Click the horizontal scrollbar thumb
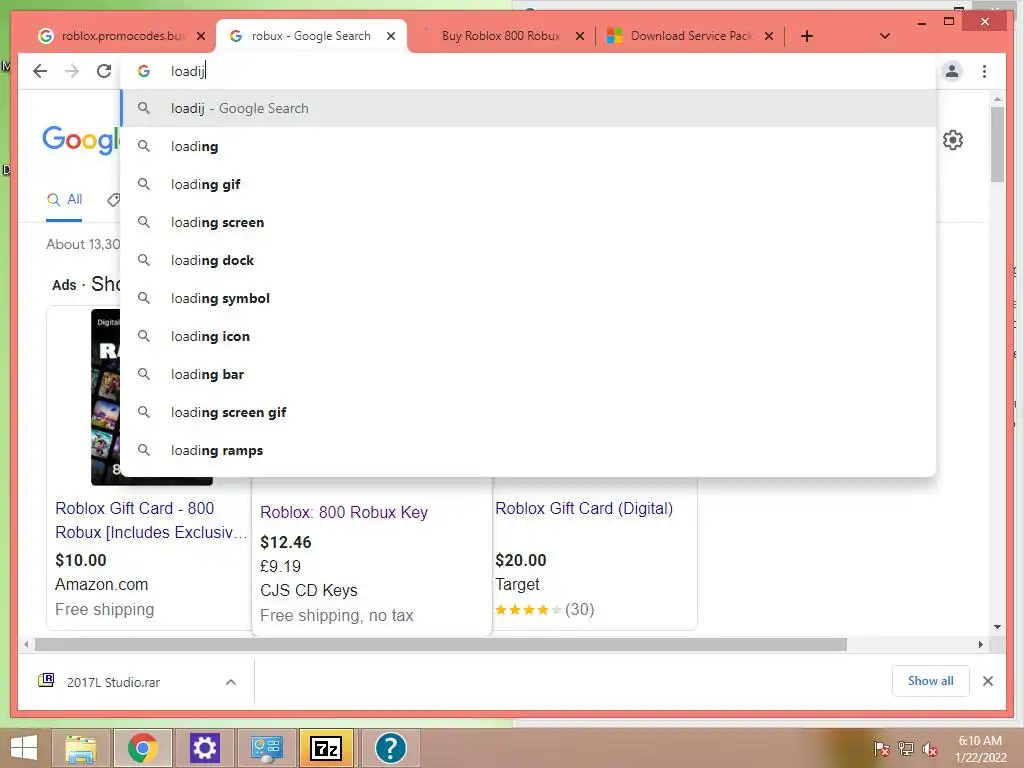This screenshot has height=768, width=1024. 441,645
